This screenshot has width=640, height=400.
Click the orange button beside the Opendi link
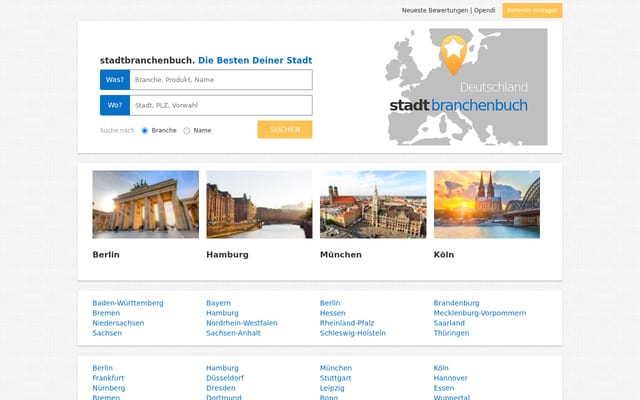(x=532, y=11)
